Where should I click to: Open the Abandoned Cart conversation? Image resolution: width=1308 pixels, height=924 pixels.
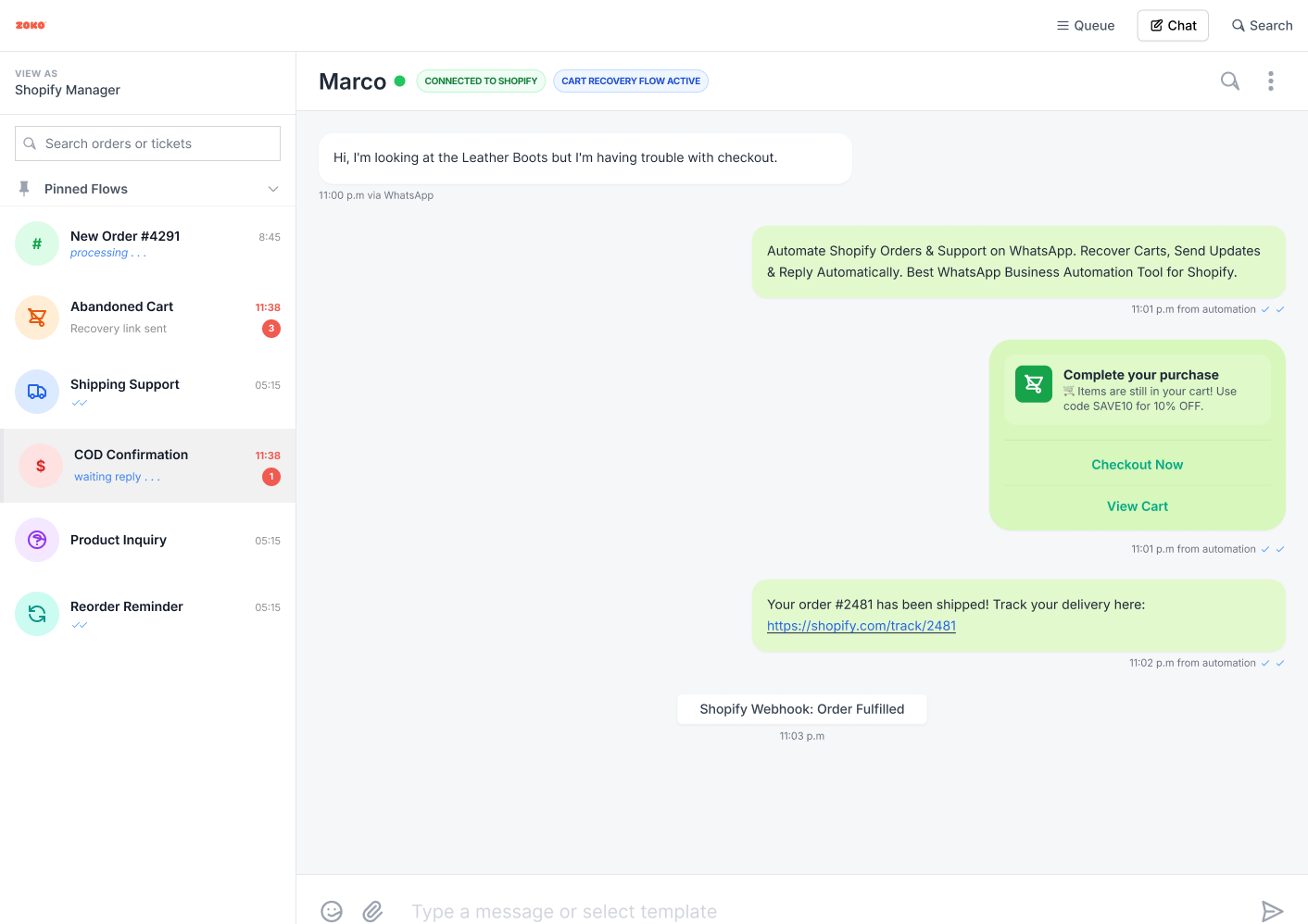click(148, 318)
